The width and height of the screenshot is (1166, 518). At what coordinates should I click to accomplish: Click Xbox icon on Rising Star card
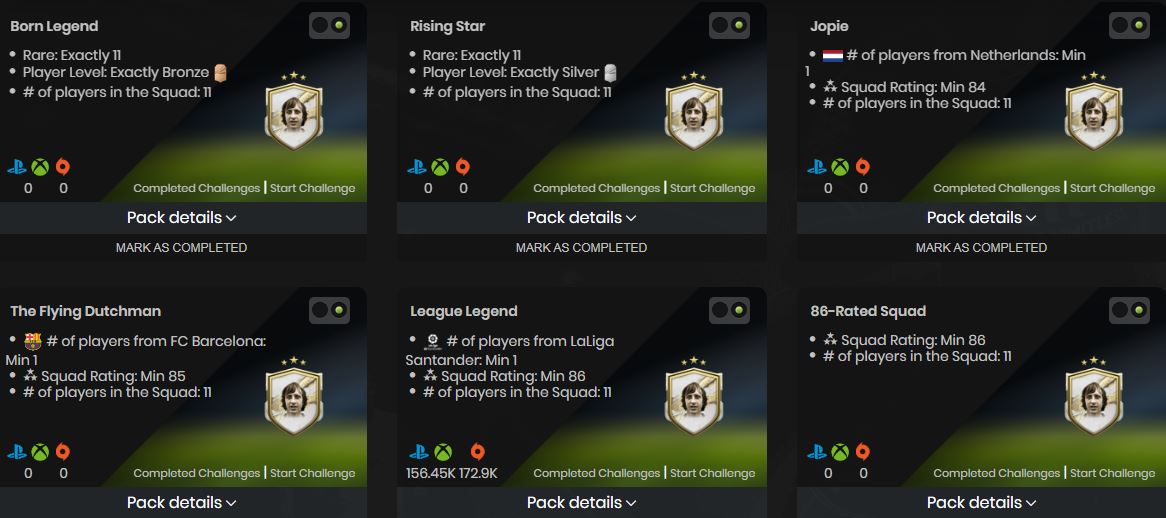click(x=440, y=167)
